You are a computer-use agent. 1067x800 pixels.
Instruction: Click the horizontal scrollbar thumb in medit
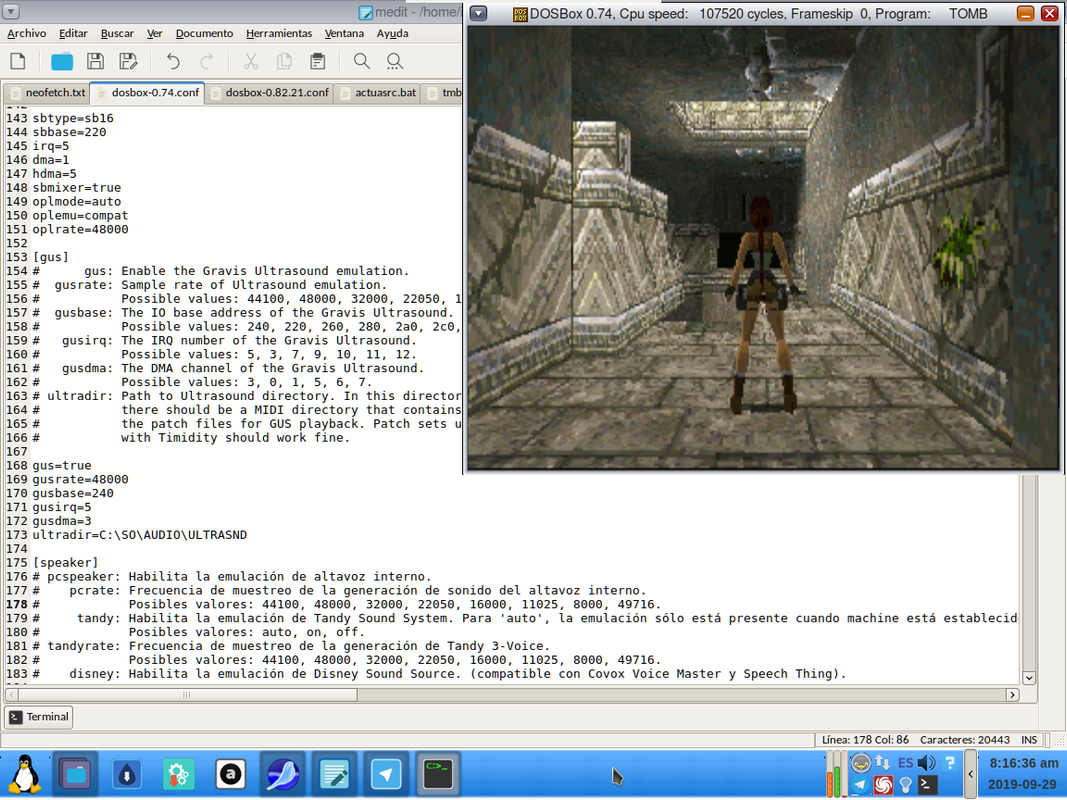click(188, 695)
